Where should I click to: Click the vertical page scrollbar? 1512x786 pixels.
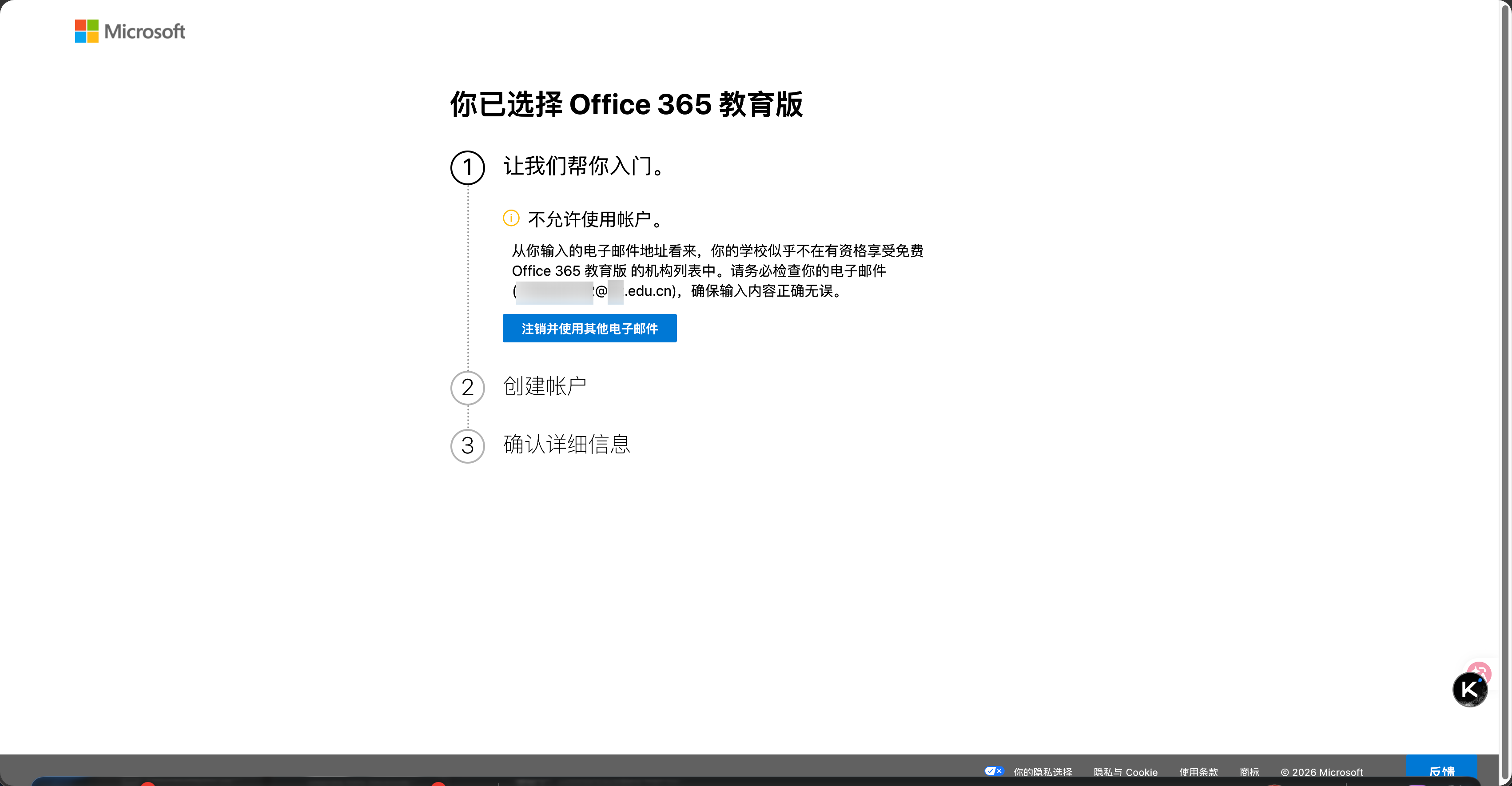pos(1505,393)
